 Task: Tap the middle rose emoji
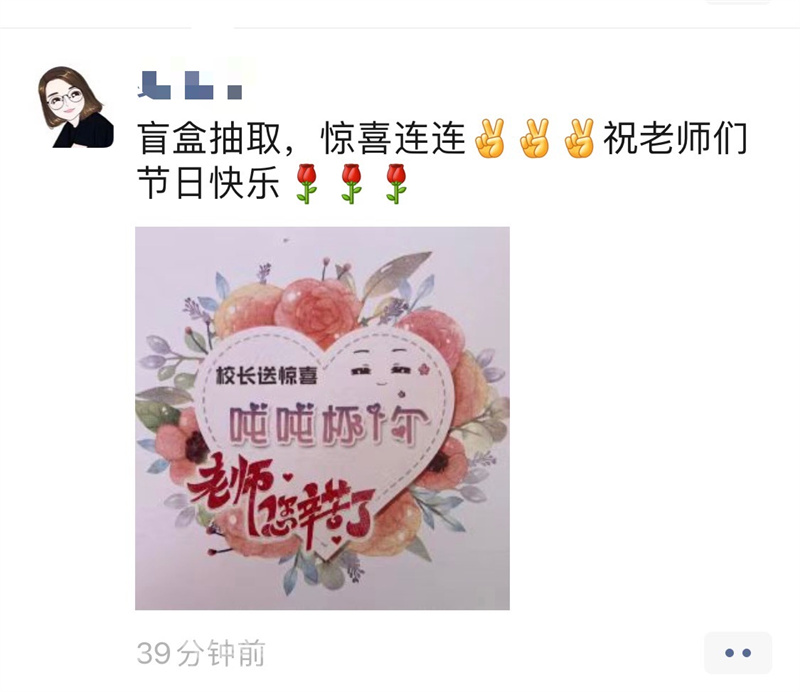tap(351, 184)
